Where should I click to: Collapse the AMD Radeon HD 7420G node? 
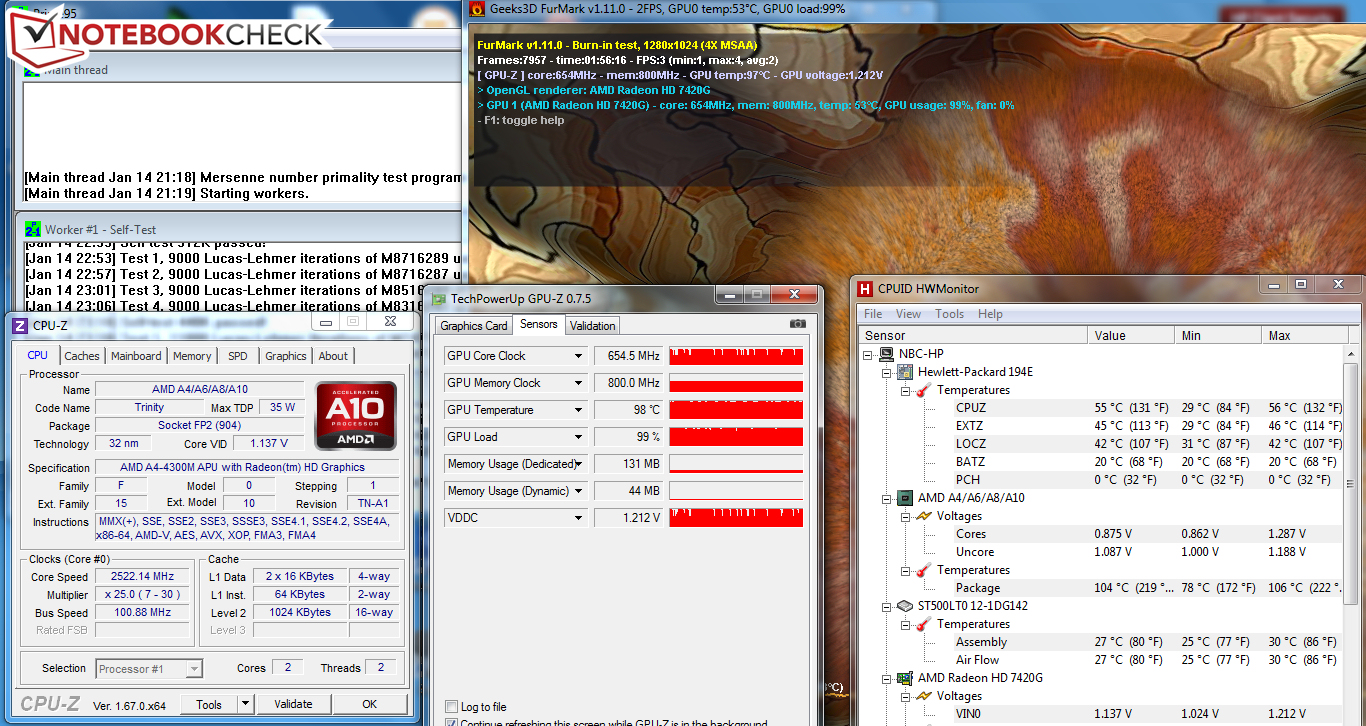tap(886, 678)
